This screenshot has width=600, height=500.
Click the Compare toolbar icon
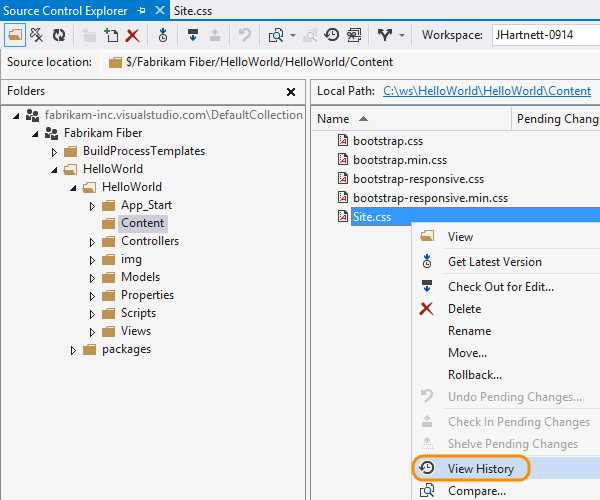[276, 36]
